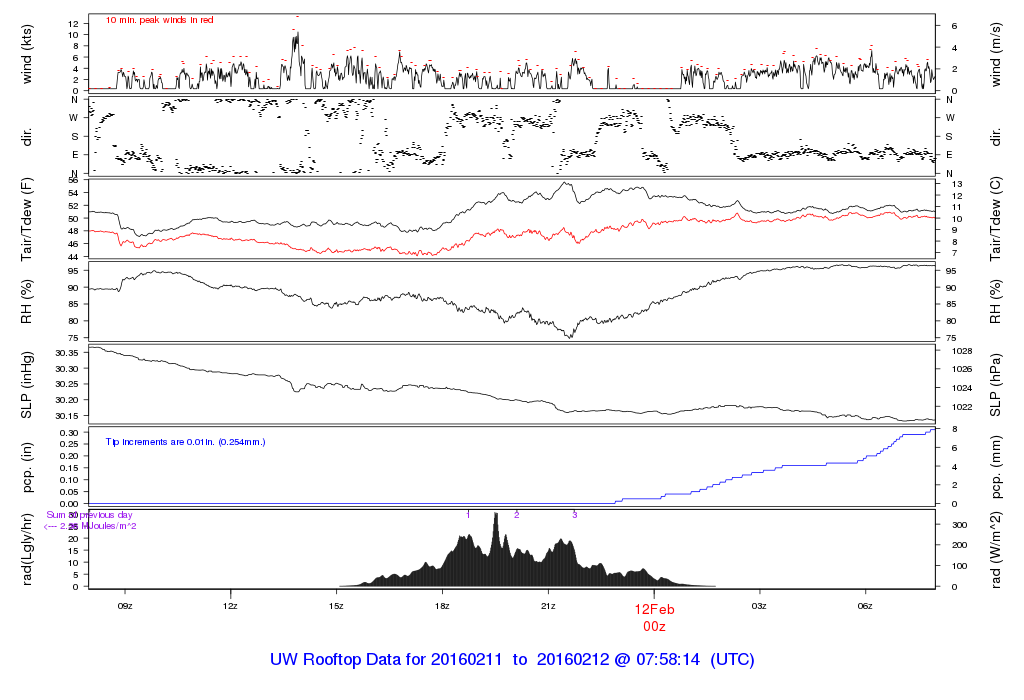
Task: Click the 'pcp. (mm)' axis title
Action: pos(995,467)
